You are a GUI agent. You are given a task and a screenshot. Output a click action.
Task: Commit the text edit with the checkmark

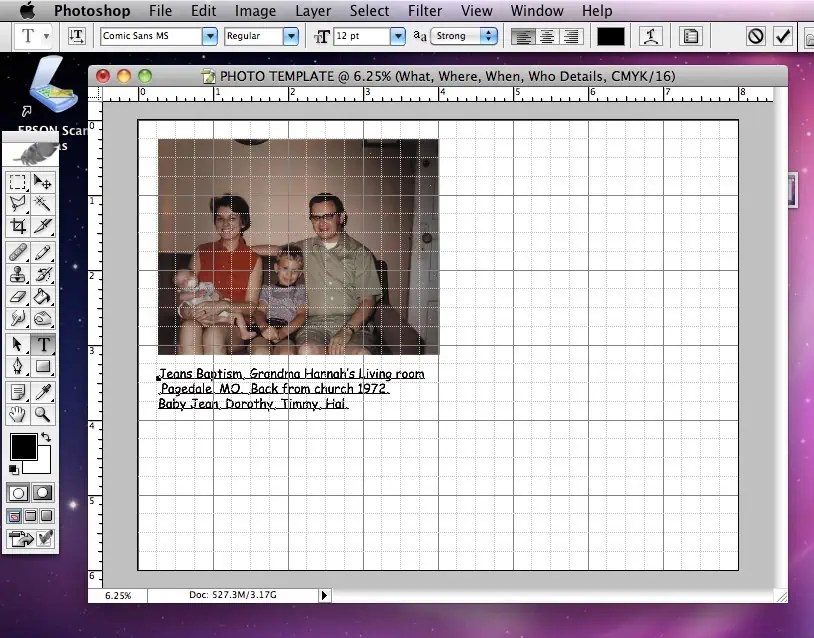click(x=783, y=35)
